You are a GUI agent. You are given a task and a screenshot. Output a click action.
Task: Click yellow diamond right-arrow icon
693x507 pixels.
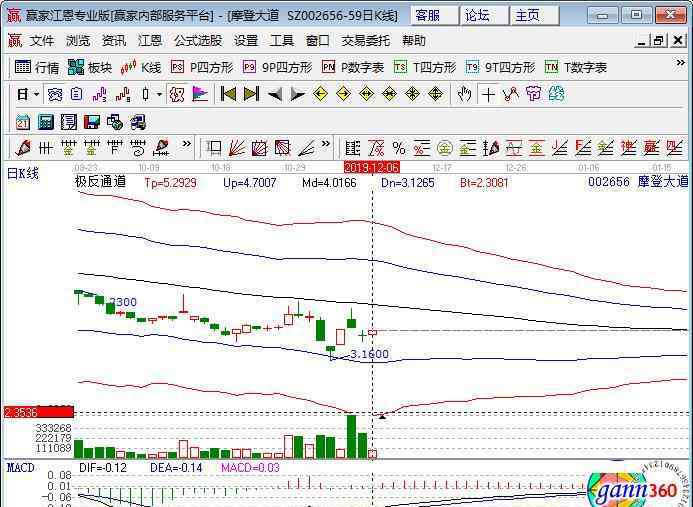pos(343,94)
